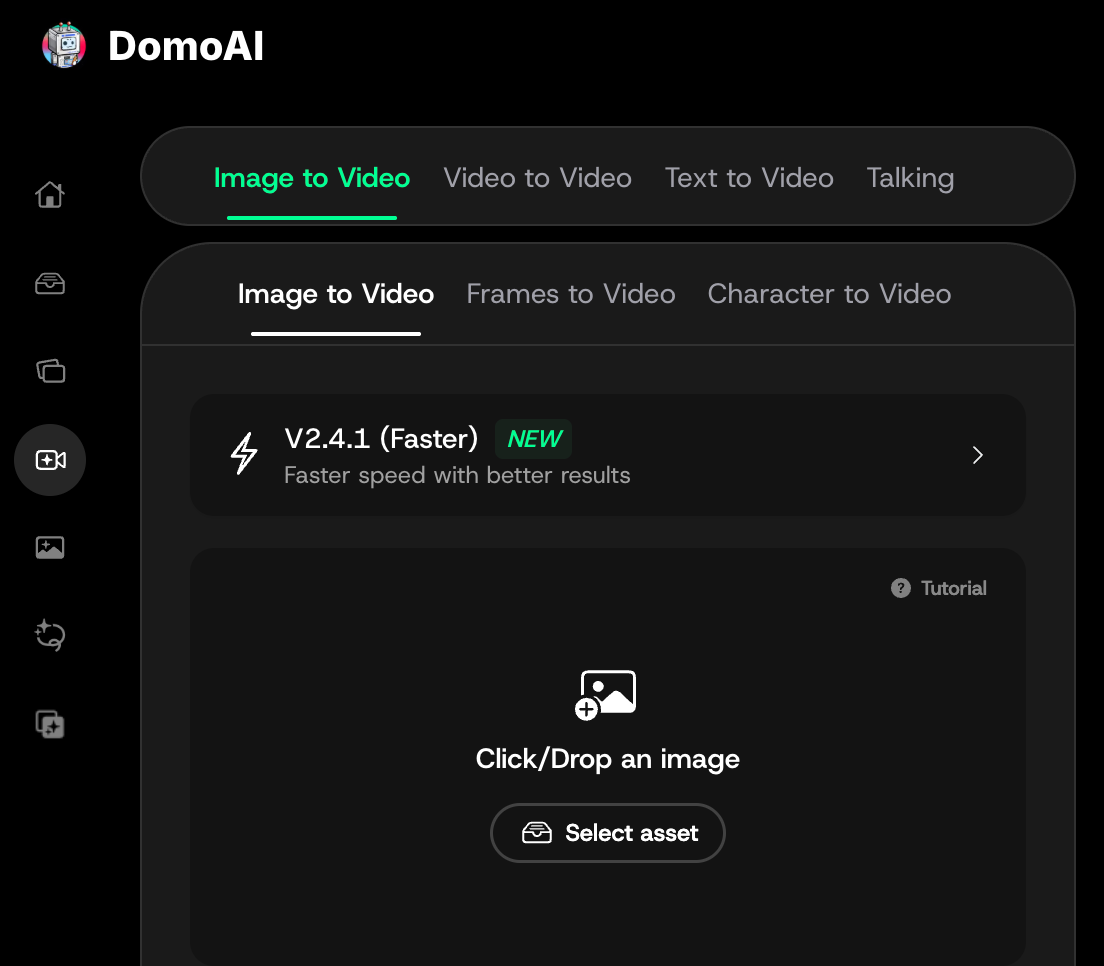Image resolution: width=1104 pixels, height=966 pixels.
Task: Go to Home in sidebar
Action: tap(50, 194)
